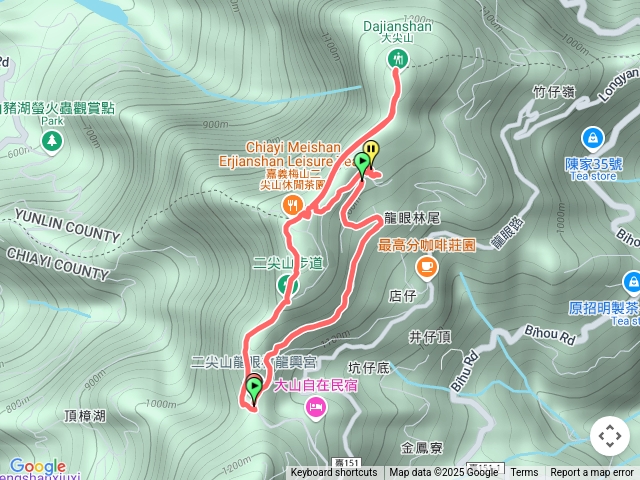
Task: Select the firefly viewing Park tree icon
Action: [x=52, y=141]
